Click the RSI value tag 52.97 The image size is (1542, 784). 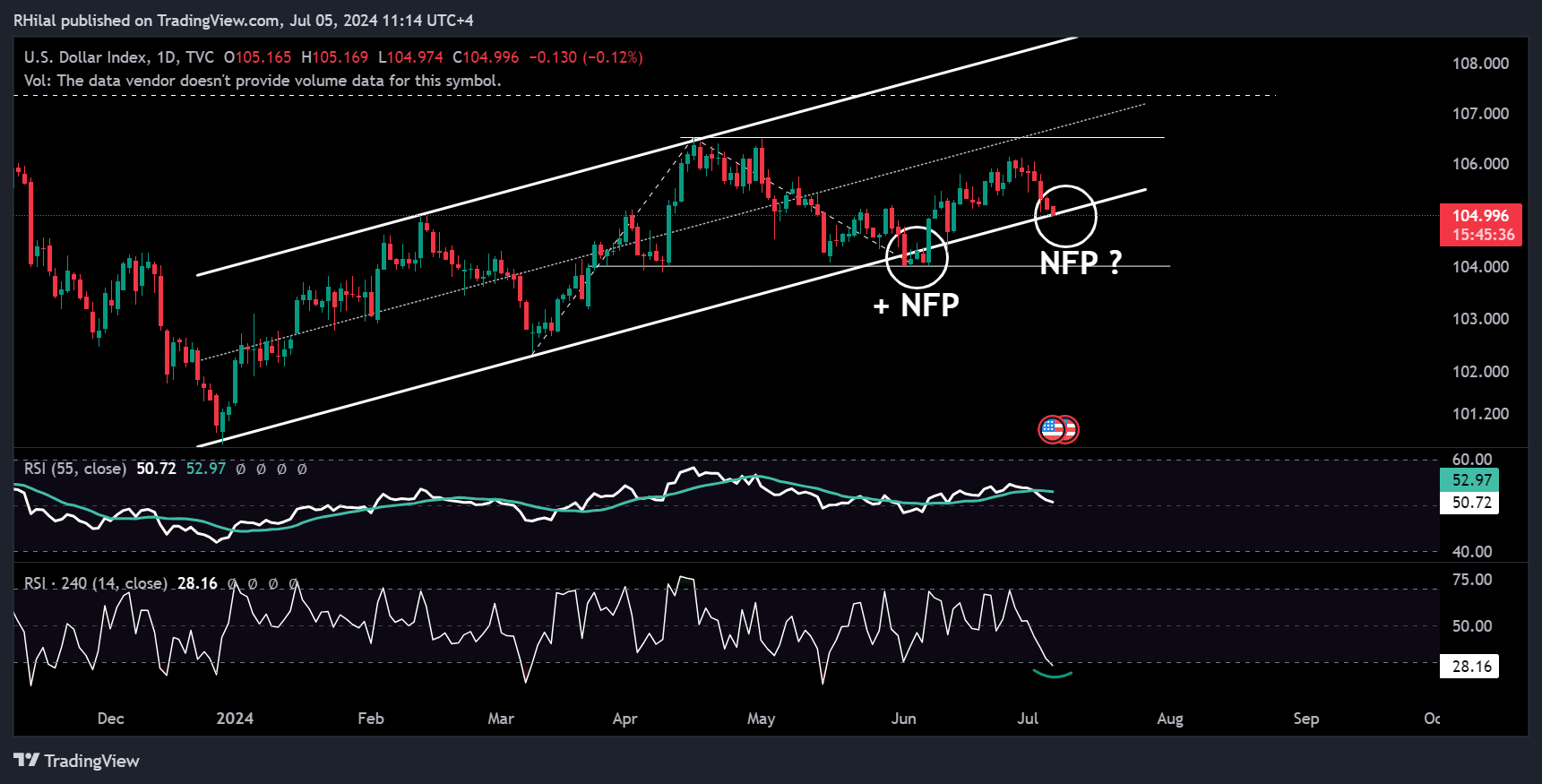point(1469,480)
